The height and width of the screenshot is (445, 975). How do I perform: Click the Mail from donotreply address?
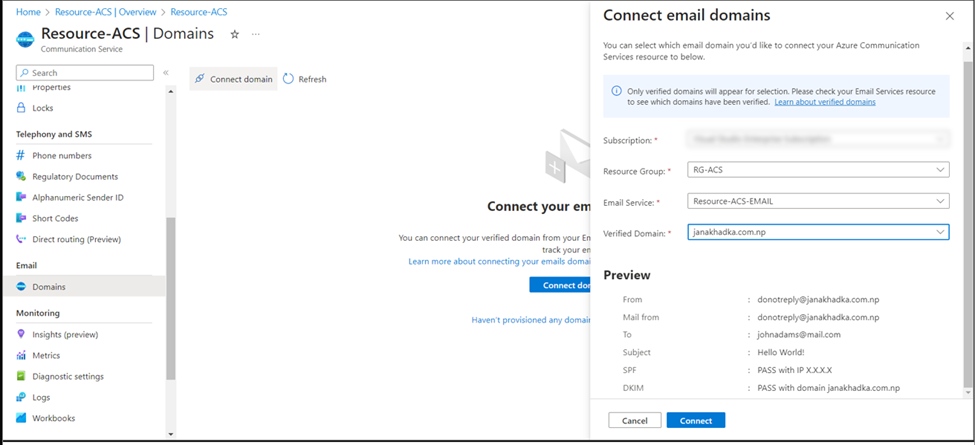pos(818,317)
